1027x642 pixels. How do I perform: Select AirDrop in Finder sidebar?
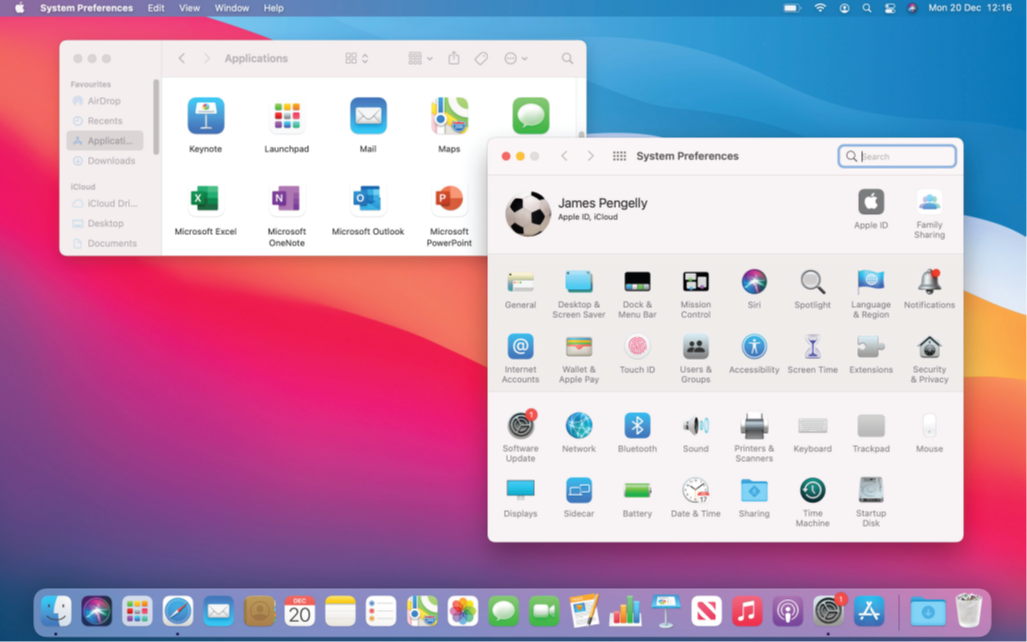(105, 101)
